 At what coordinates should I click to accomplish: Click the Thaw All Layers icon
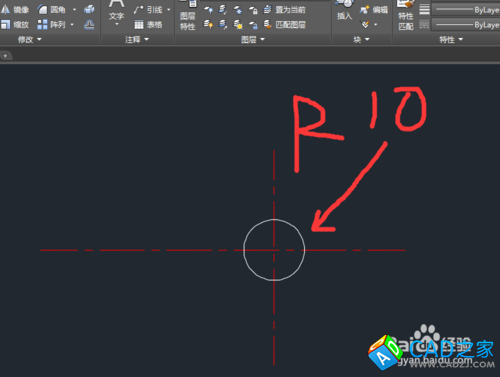238,25
